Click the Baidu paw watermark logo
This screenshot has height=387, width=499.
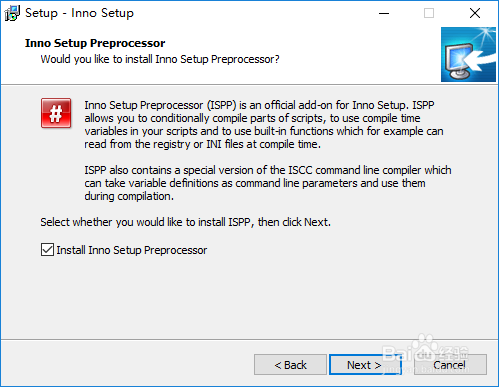[x=424, y=349]
